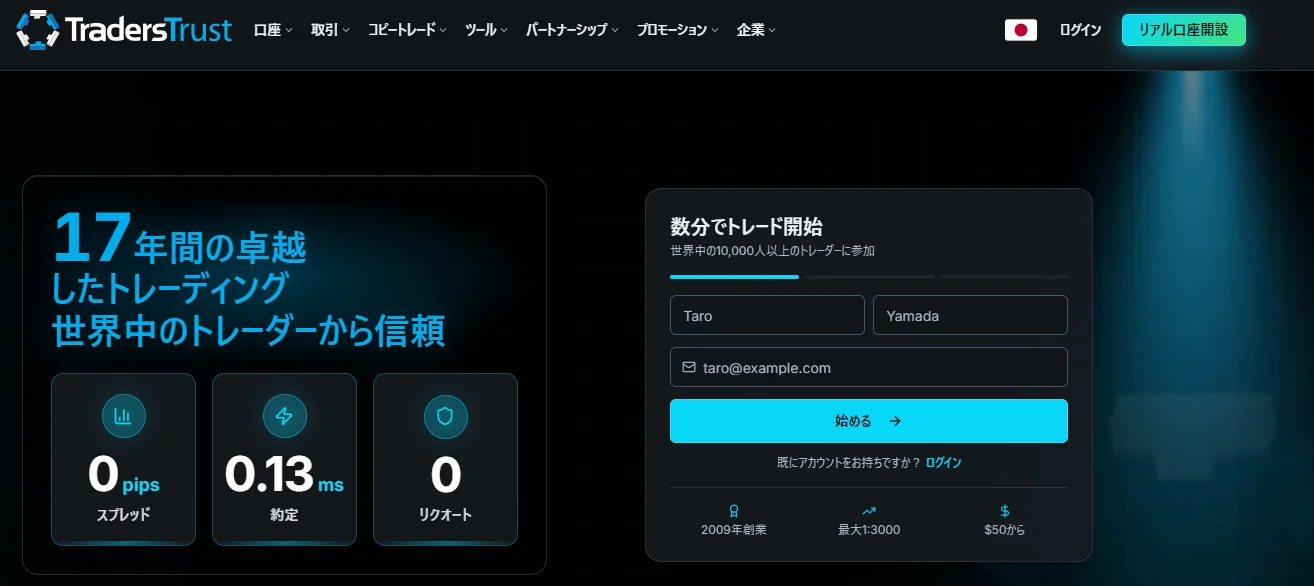Expand the パートナーシップ menu
The width and height of the screenshot is (1314, 586).
tap(572, 30)
